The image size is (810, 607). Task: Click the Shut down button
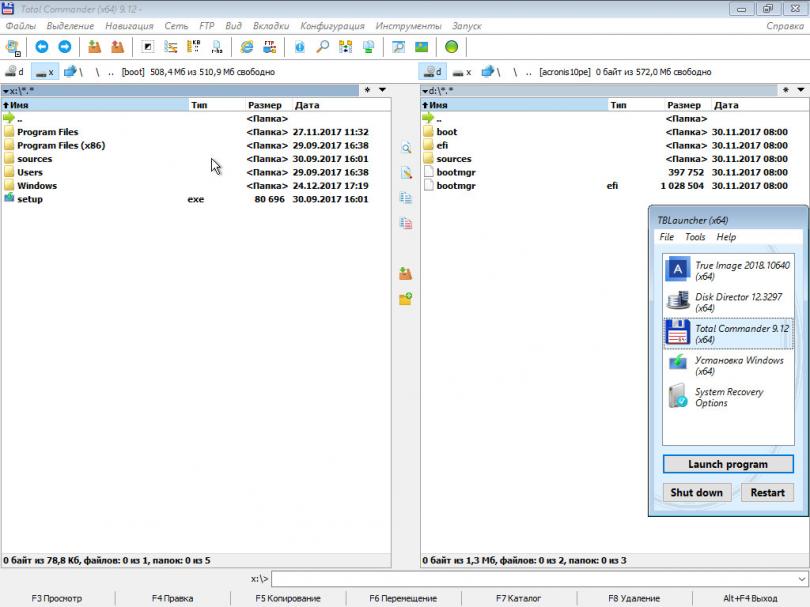point(696,492)
